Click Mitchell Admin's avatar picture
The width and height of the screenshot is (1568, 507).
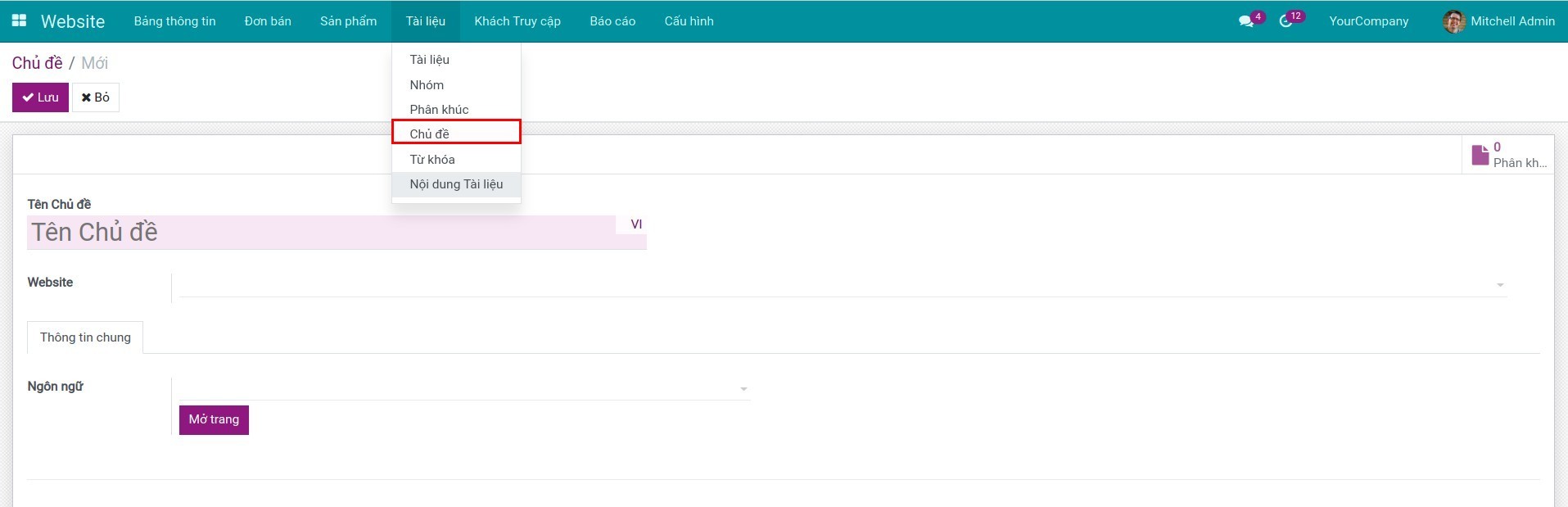(x=1453, y=21)
